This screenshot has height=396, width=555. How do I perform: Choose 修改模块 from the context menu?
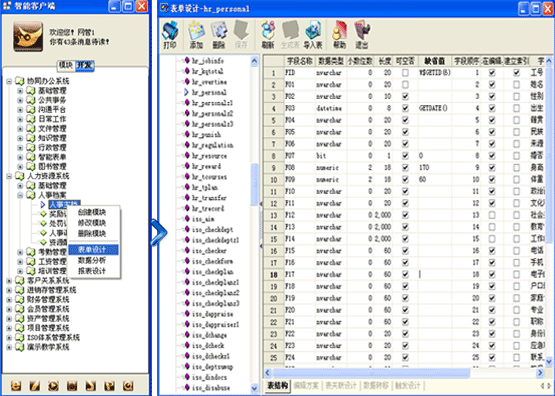92,223
